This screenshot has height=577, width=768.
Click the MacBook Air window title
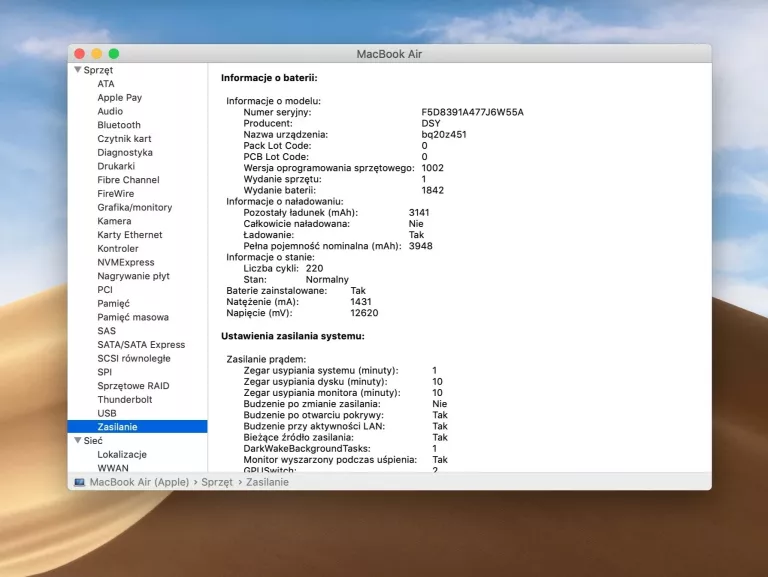click(x=389, y=54)
